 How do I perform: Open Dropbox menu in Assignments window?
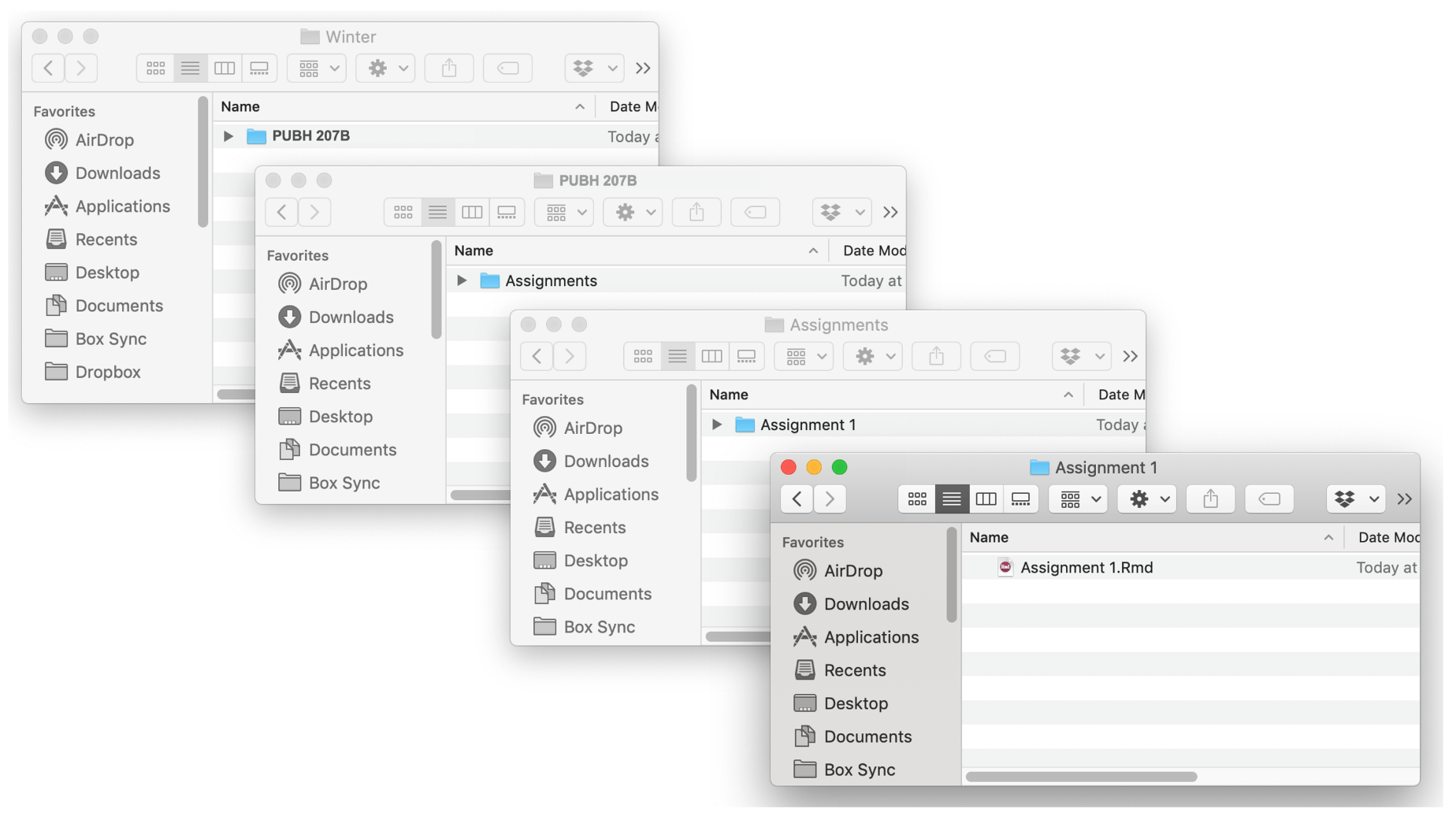point(1082,357)
